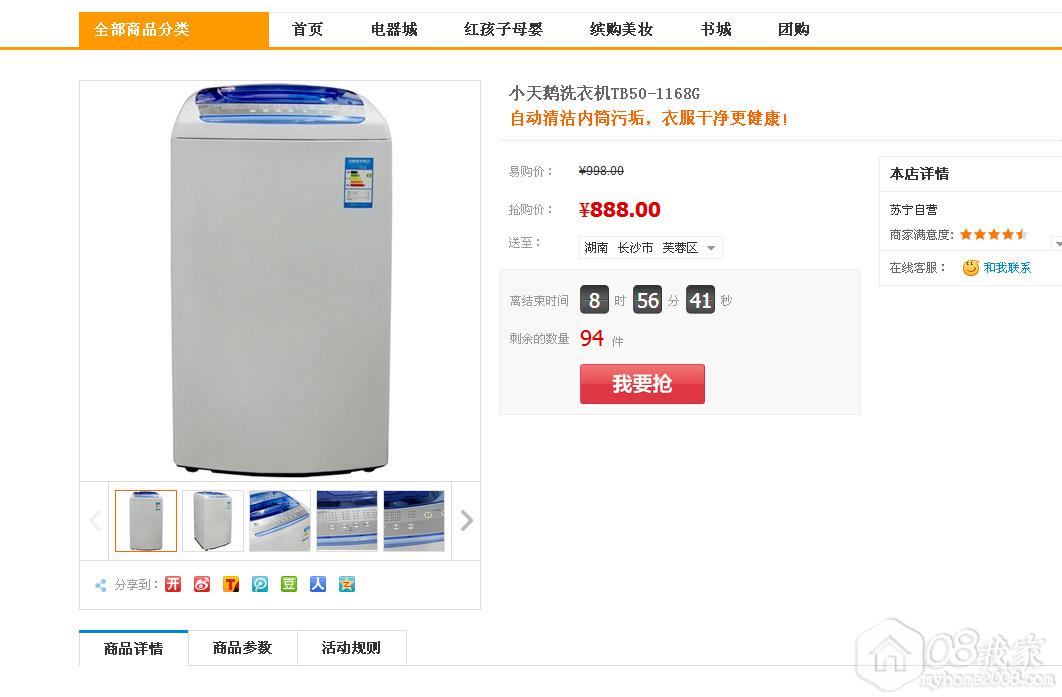Viewport: 1062px width, 697px height.
Task: Switch to the 商品参数 tab
Action: [242, 648]
